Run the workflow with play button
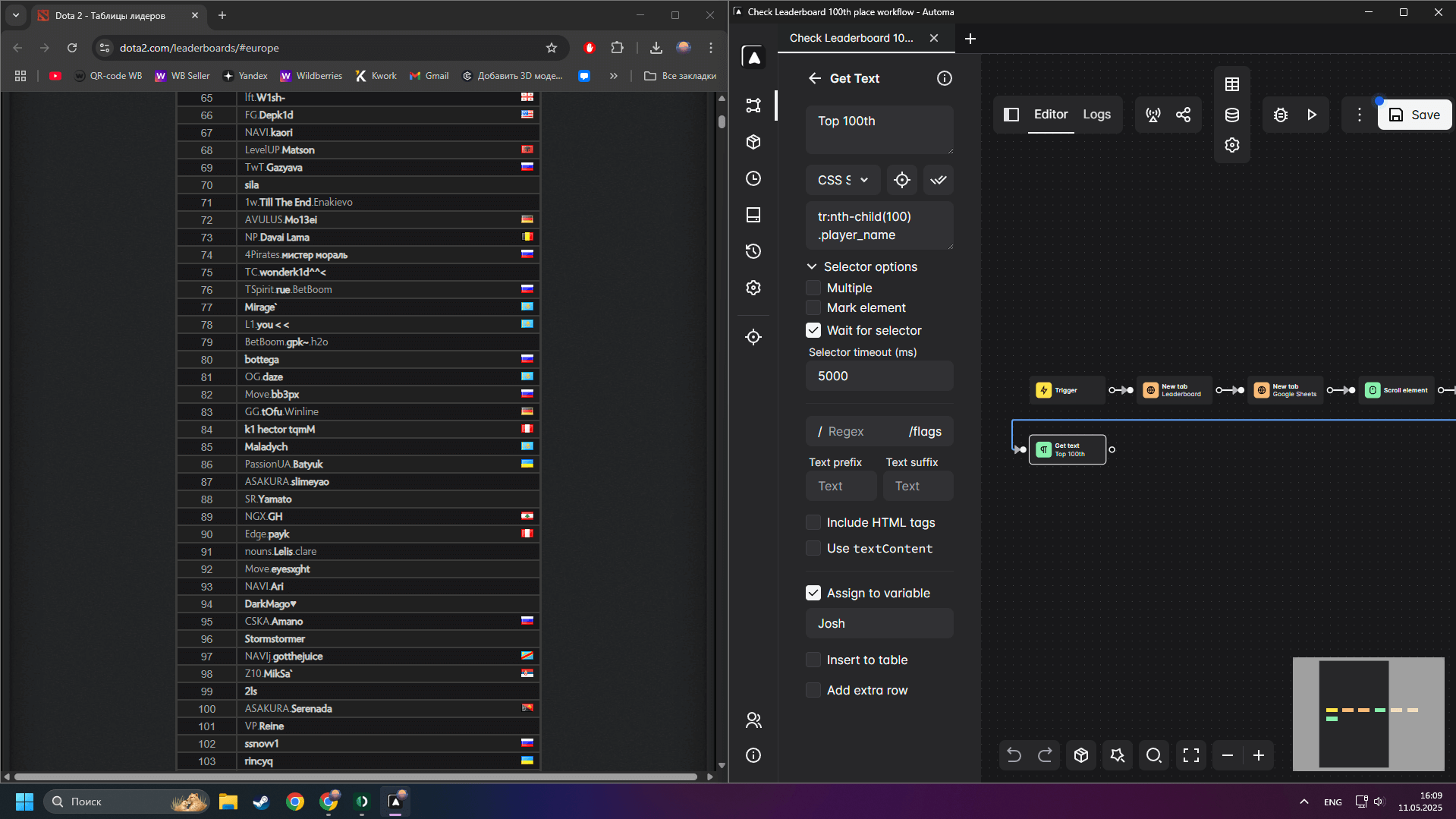The image size is (1456, 819). point(1312,115)
